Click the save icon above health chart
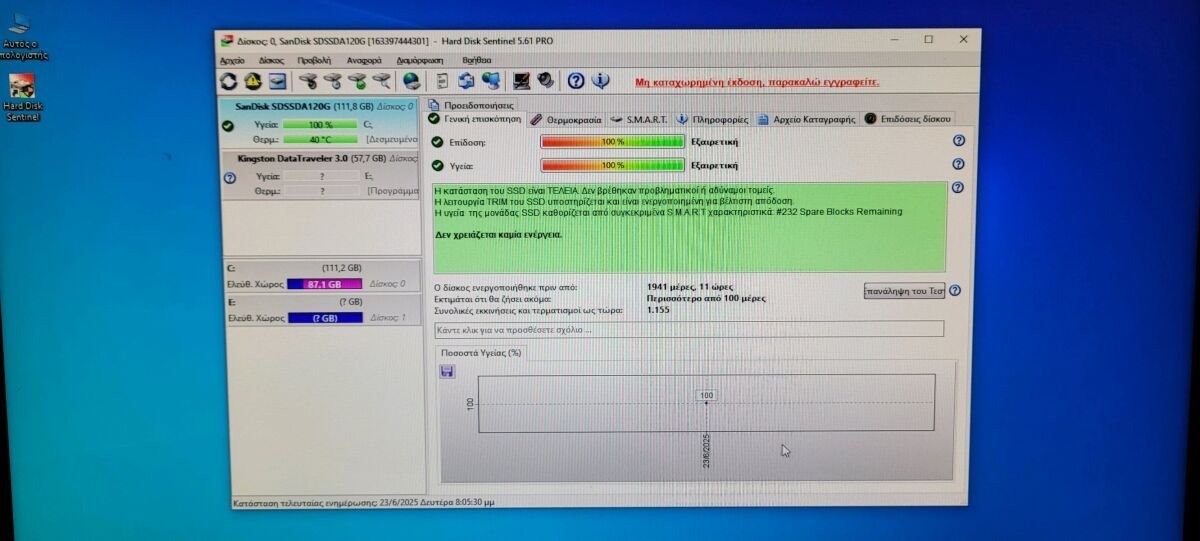 point(447,372)
